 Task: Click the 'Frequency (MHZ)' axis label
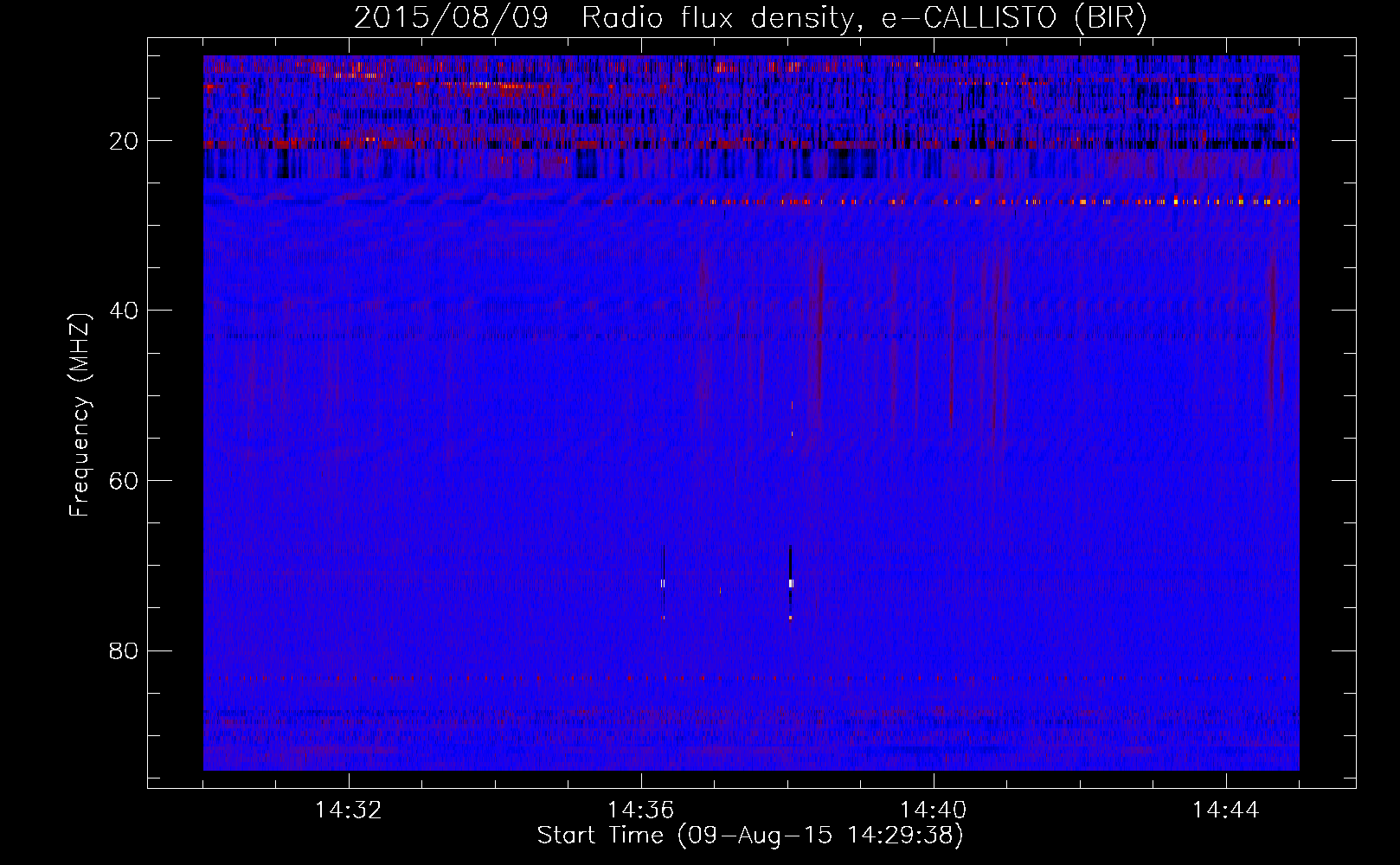[x=80, y=415]
